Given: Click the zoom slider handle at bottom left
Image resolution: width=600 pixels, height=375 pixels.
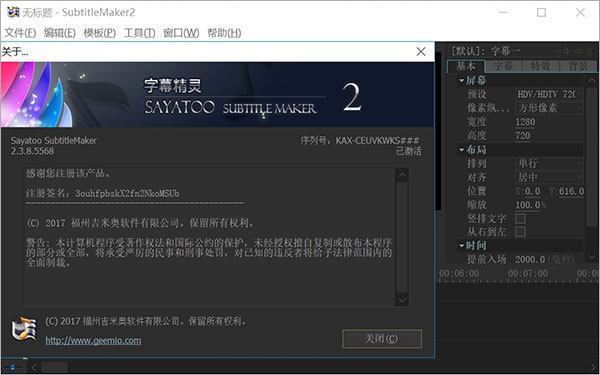Looking at the screenshot, I should click(x=12, y=367).
